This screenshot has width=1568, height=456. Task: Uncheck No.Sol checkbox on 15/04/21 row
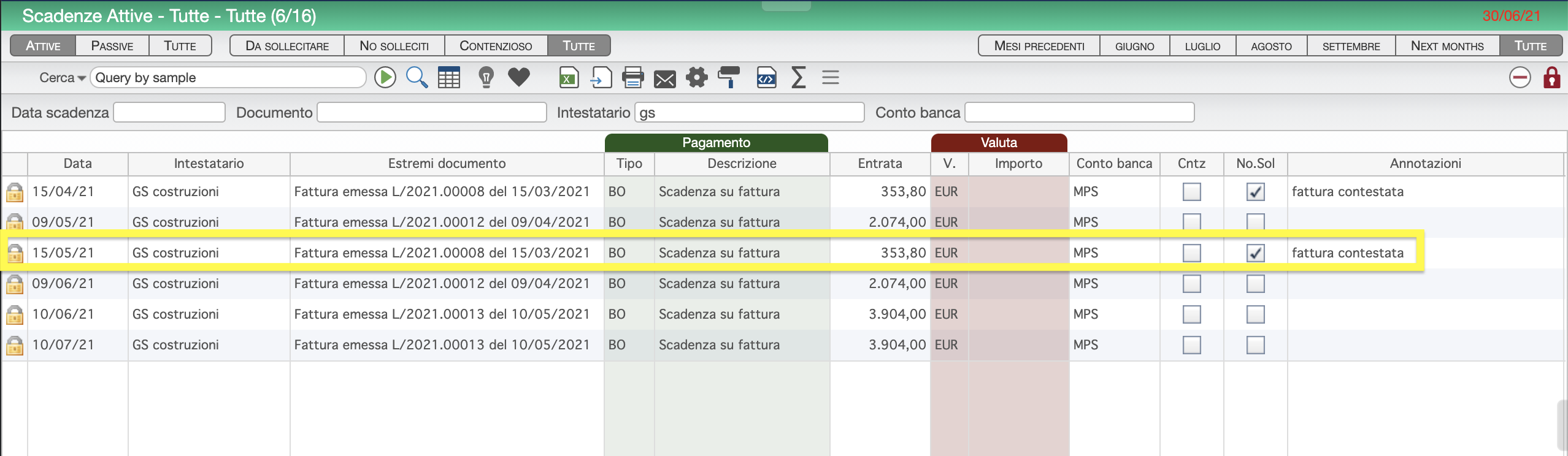pos(1255,192)
